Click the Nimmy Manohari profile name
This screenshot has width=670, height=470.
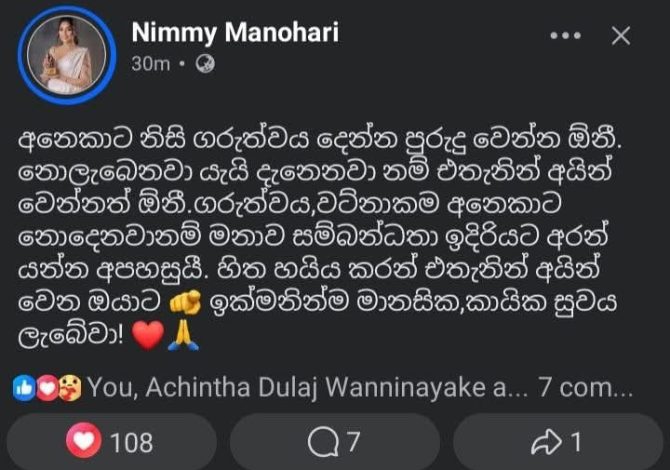[x=235, y=33]
